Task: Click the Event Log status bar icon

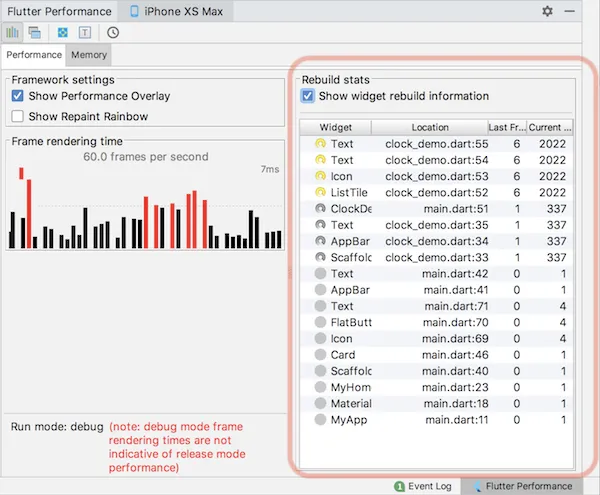Action: click(x=399, y=486)
